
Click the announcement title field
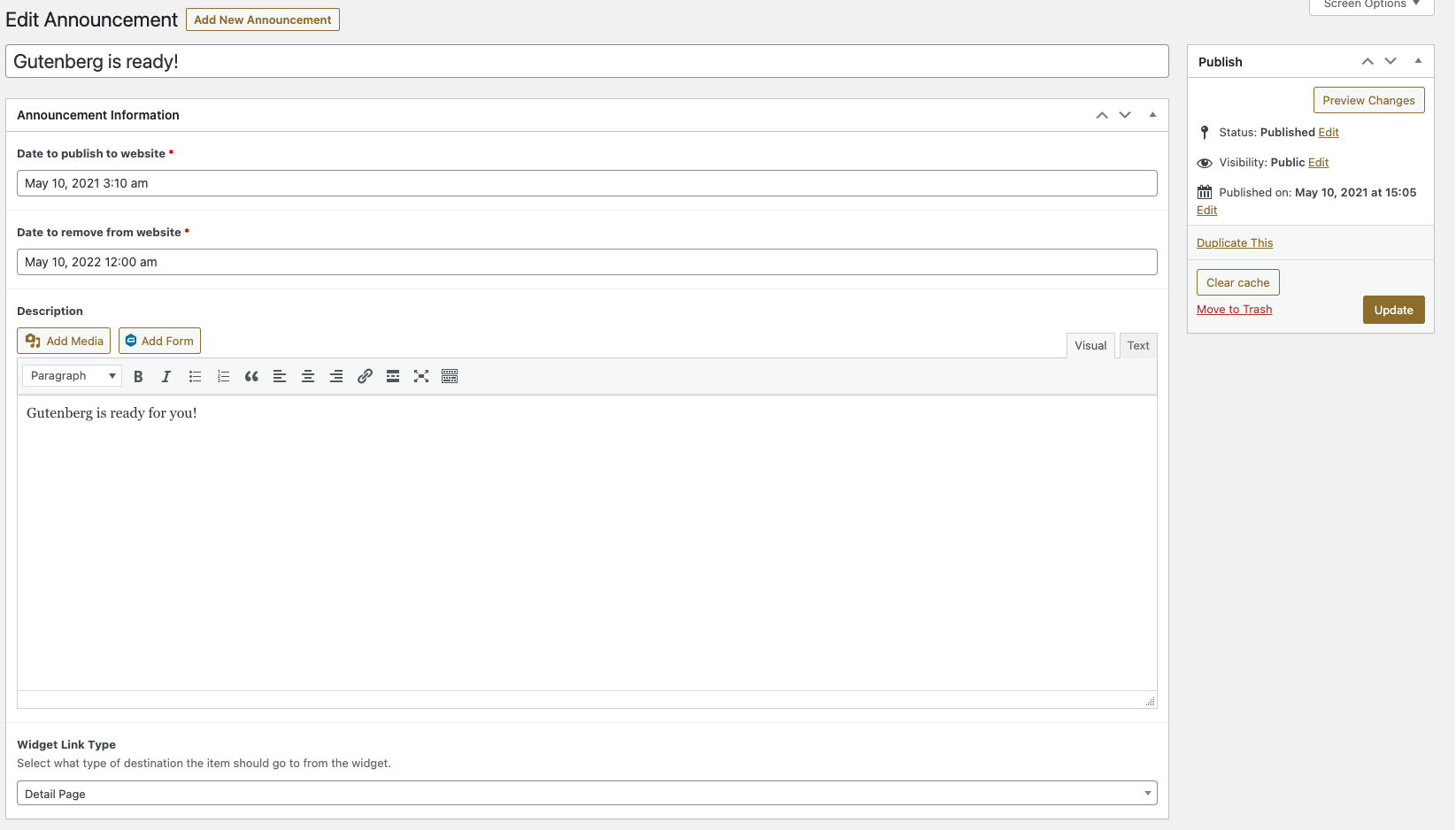click(x=587, y=61)
